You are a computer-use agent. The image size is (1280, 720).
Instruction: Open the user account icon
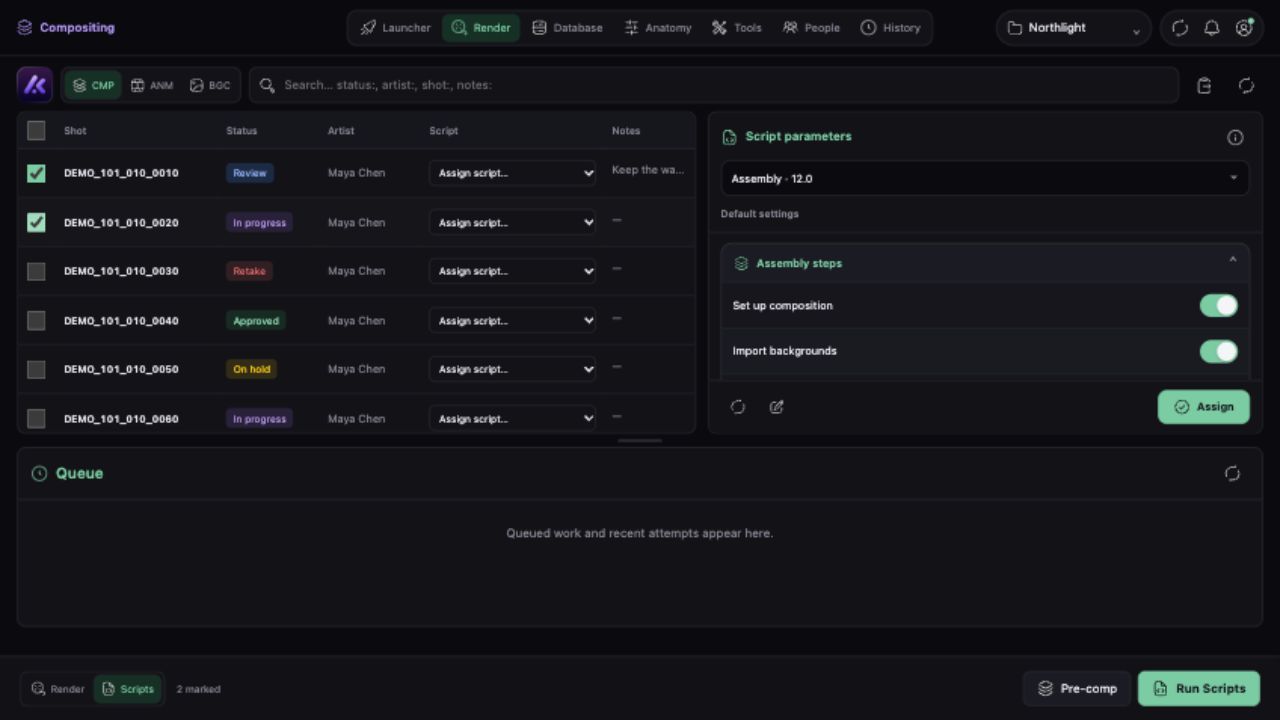(x=1244, y=28)
